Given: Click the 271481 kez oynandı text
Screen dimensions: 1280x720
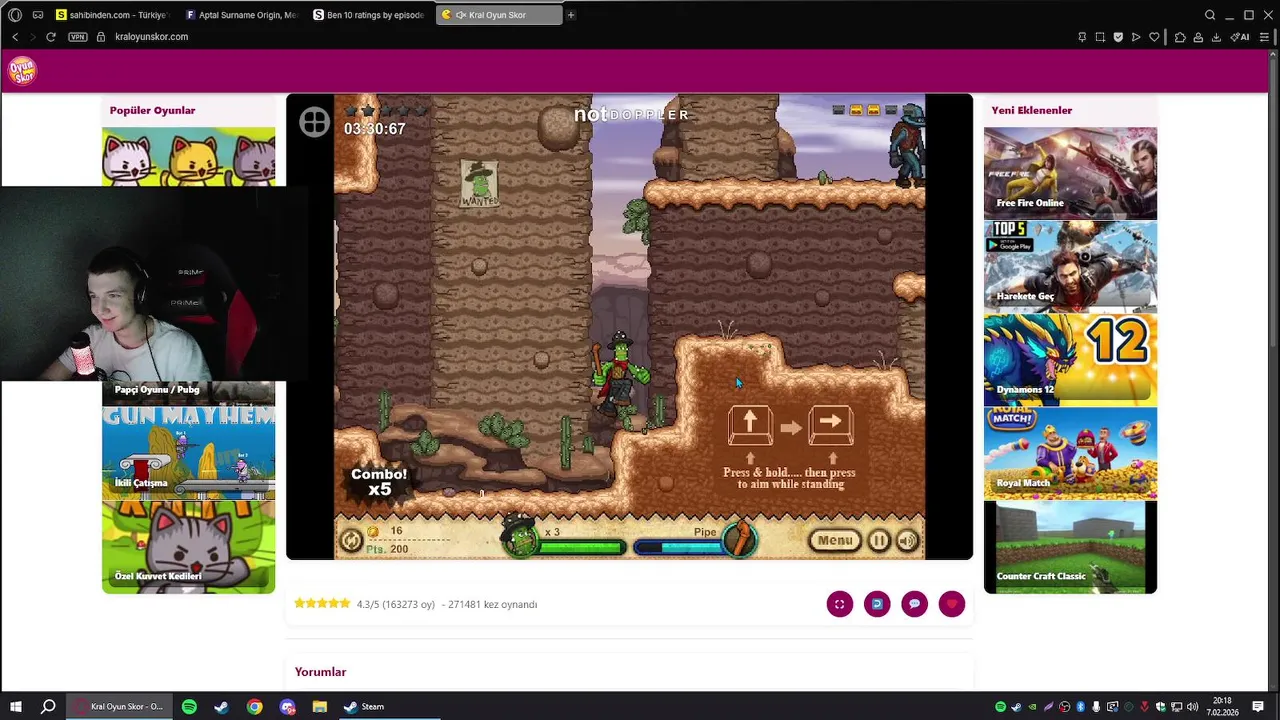Looking at the screenshot, I should (493, 605).
